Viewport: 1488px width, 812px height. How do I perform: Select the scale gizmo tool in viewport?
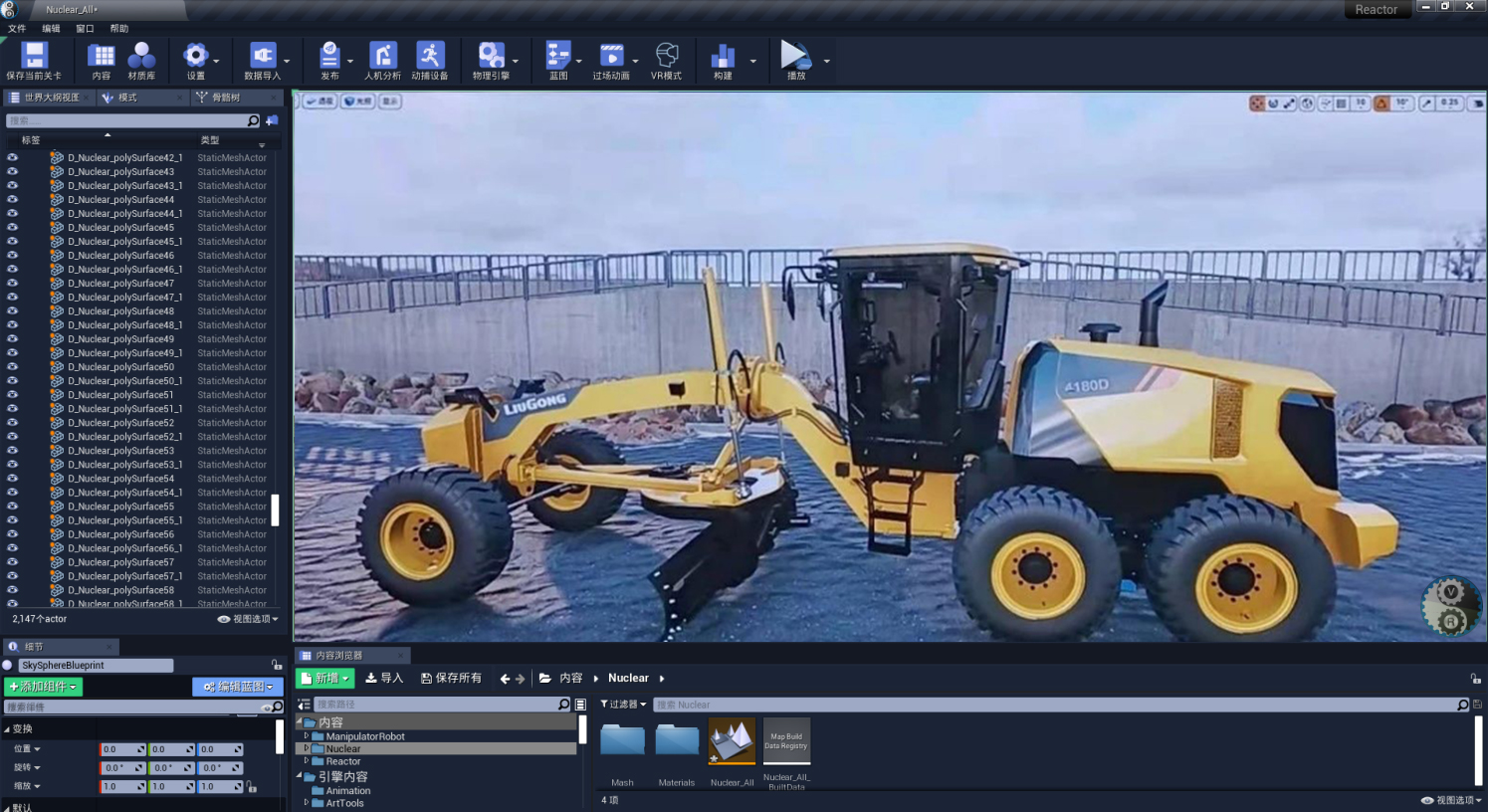pyautogui.click(x=1289, y=102)
